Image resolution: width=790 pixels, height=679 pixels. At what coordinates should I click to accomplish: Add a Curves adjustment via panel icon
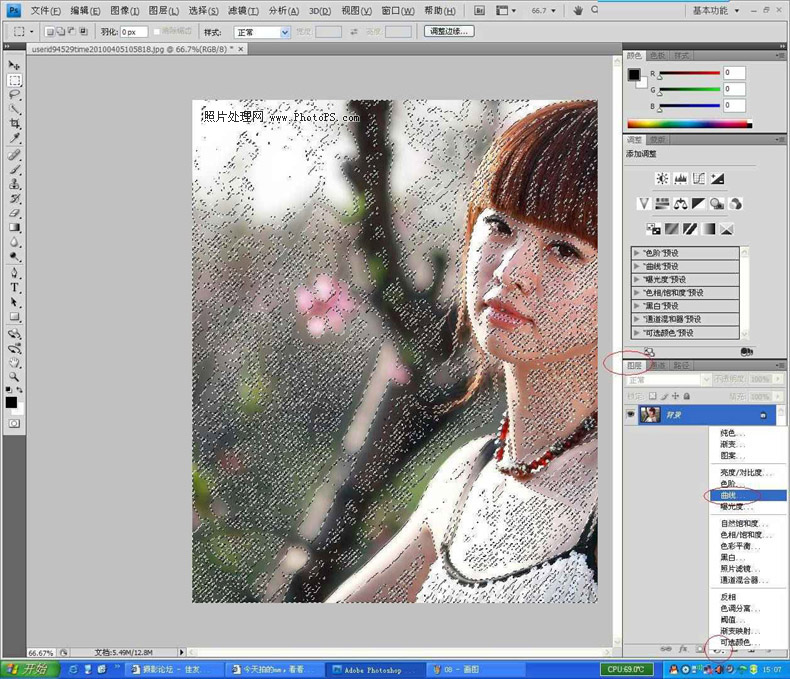click(699, 178)
